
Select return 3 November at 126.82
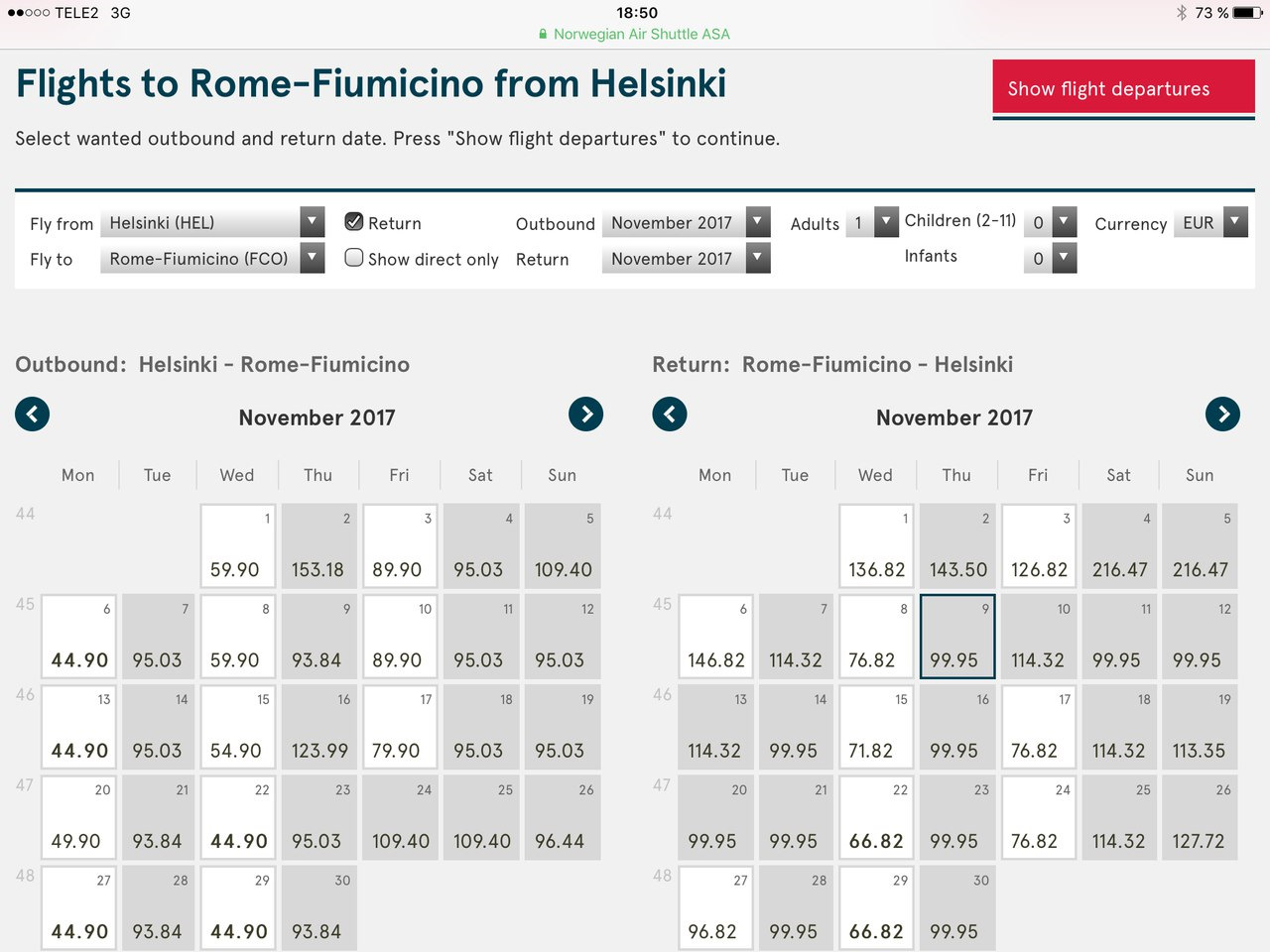1038,545
